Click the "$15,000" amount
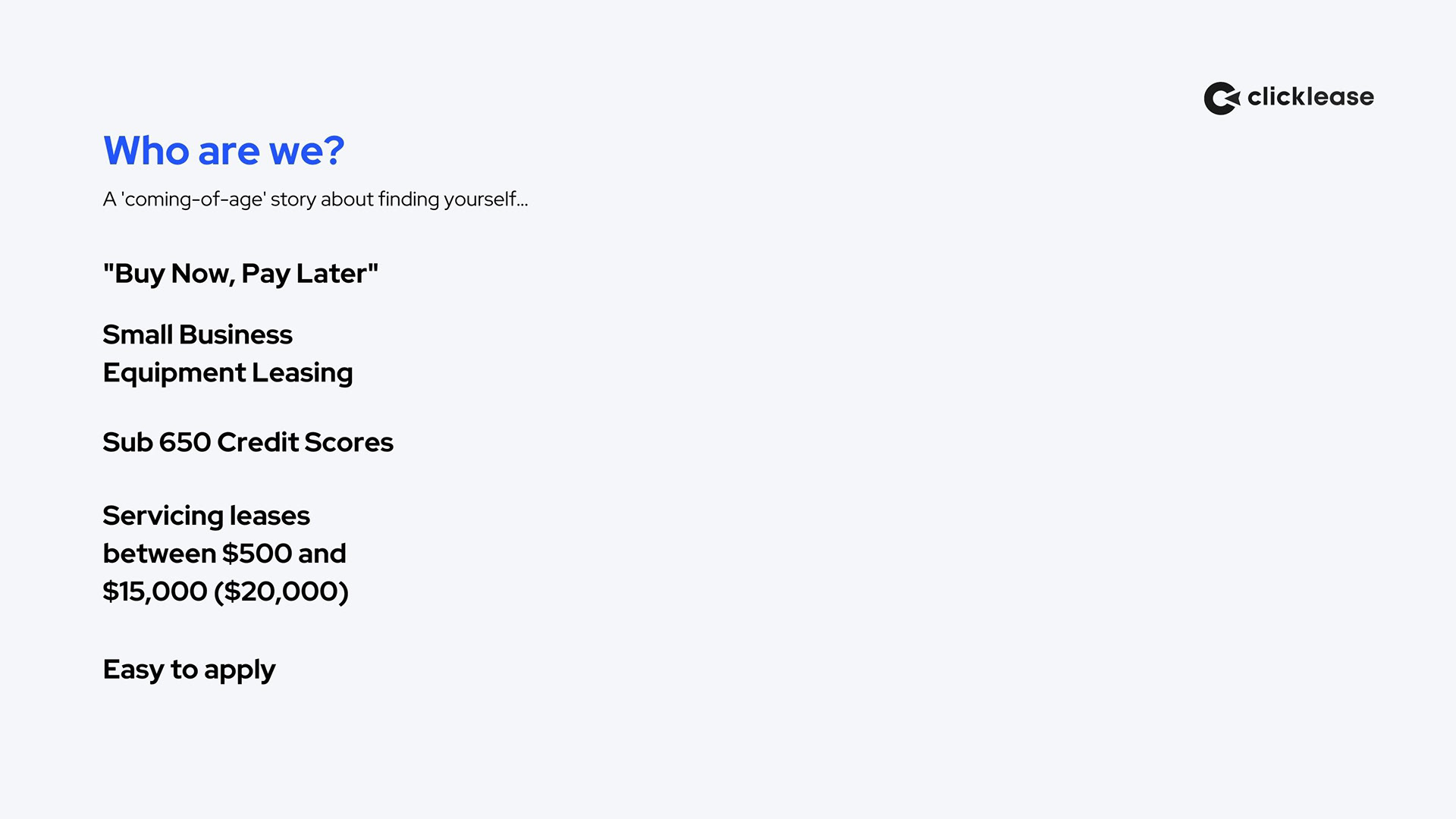 click(x=155, y=591)
